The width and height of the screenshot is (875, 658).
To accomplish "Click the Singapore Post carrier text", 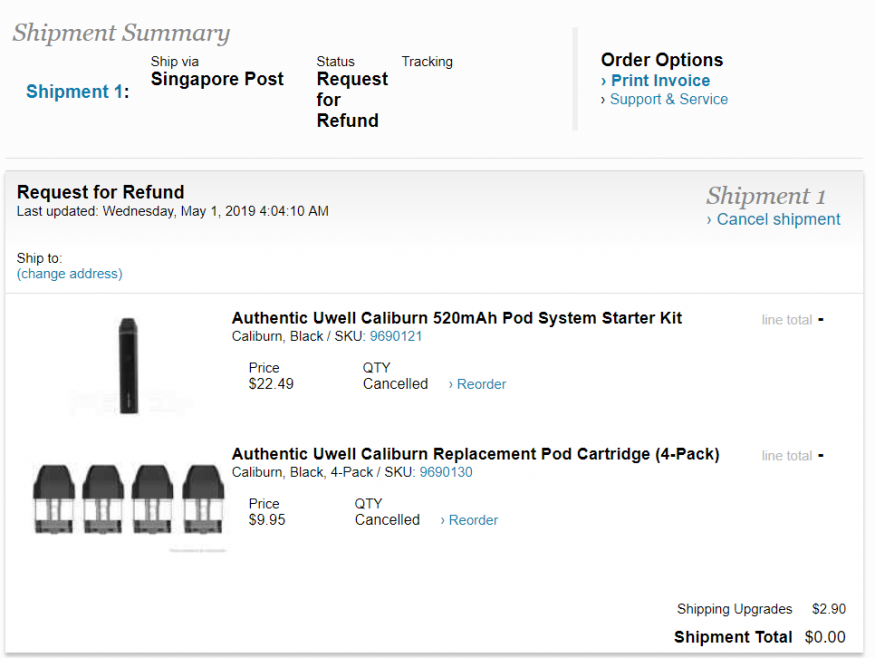I will click(x=217, y=79).
